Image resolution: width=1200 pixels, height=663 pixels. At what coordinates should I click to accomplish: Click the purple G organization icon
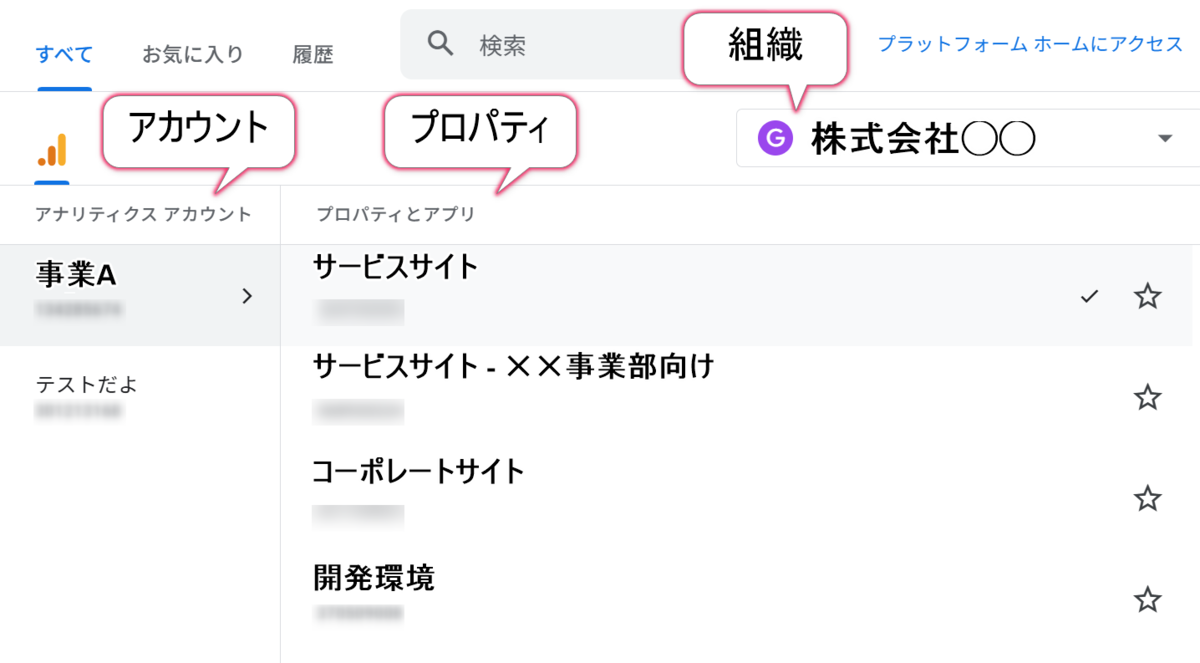775,138
